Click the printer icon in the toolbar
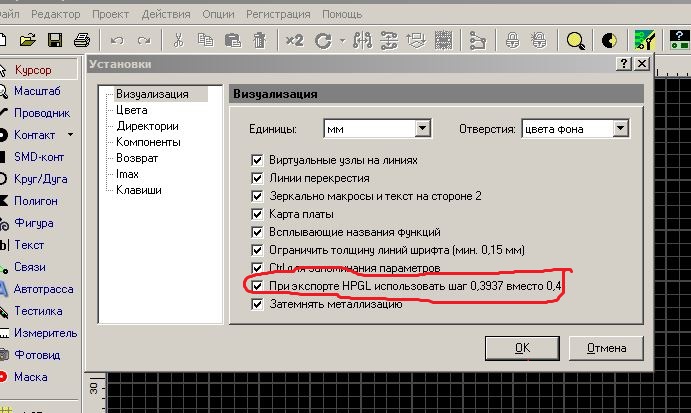 pos(82,41)
